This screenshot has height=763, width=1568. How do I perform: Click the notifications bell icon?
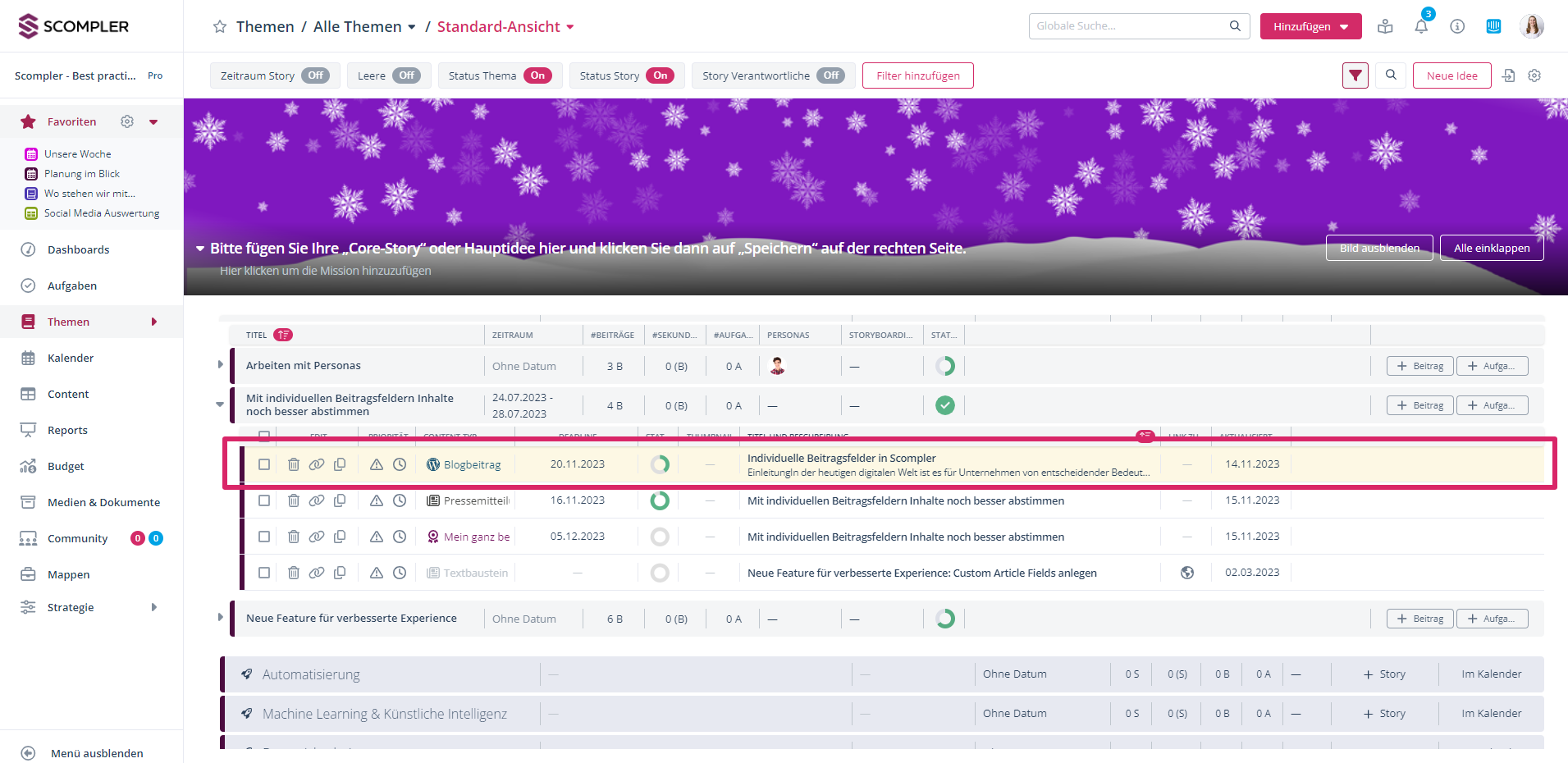click(x=1421, y=26)
